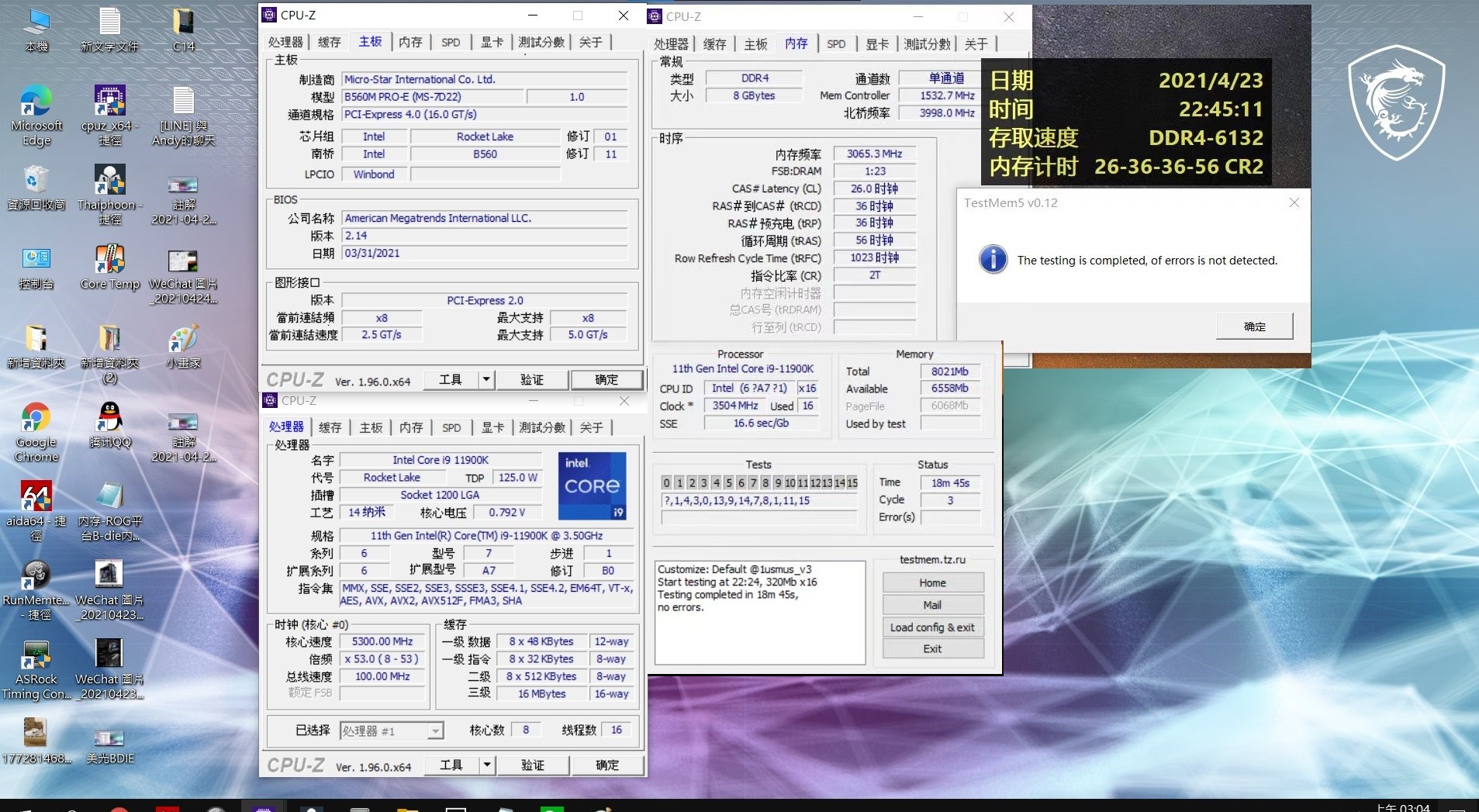The height and width of the screenshot is (812, 1479).
Task: Open the 177281468 image icon
Action: point(36,741)
